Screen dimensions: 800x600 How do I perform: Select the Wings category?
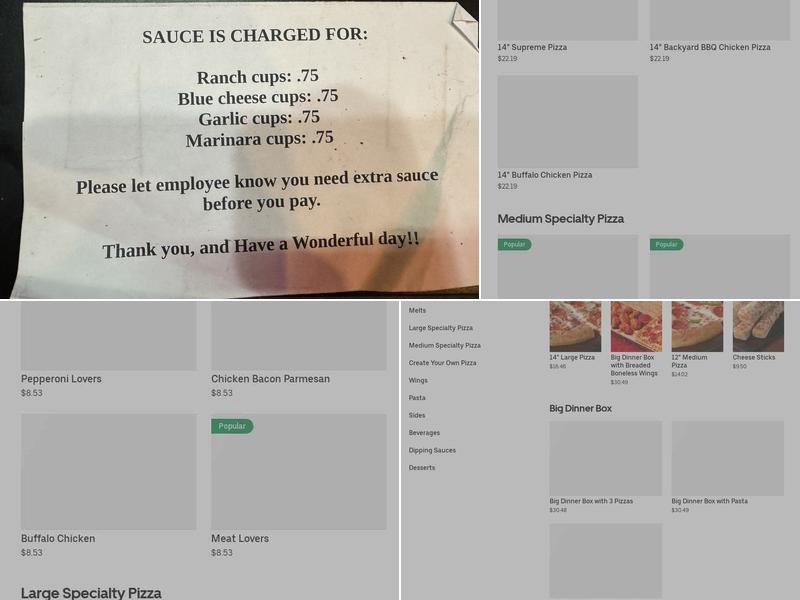point(418,380)
